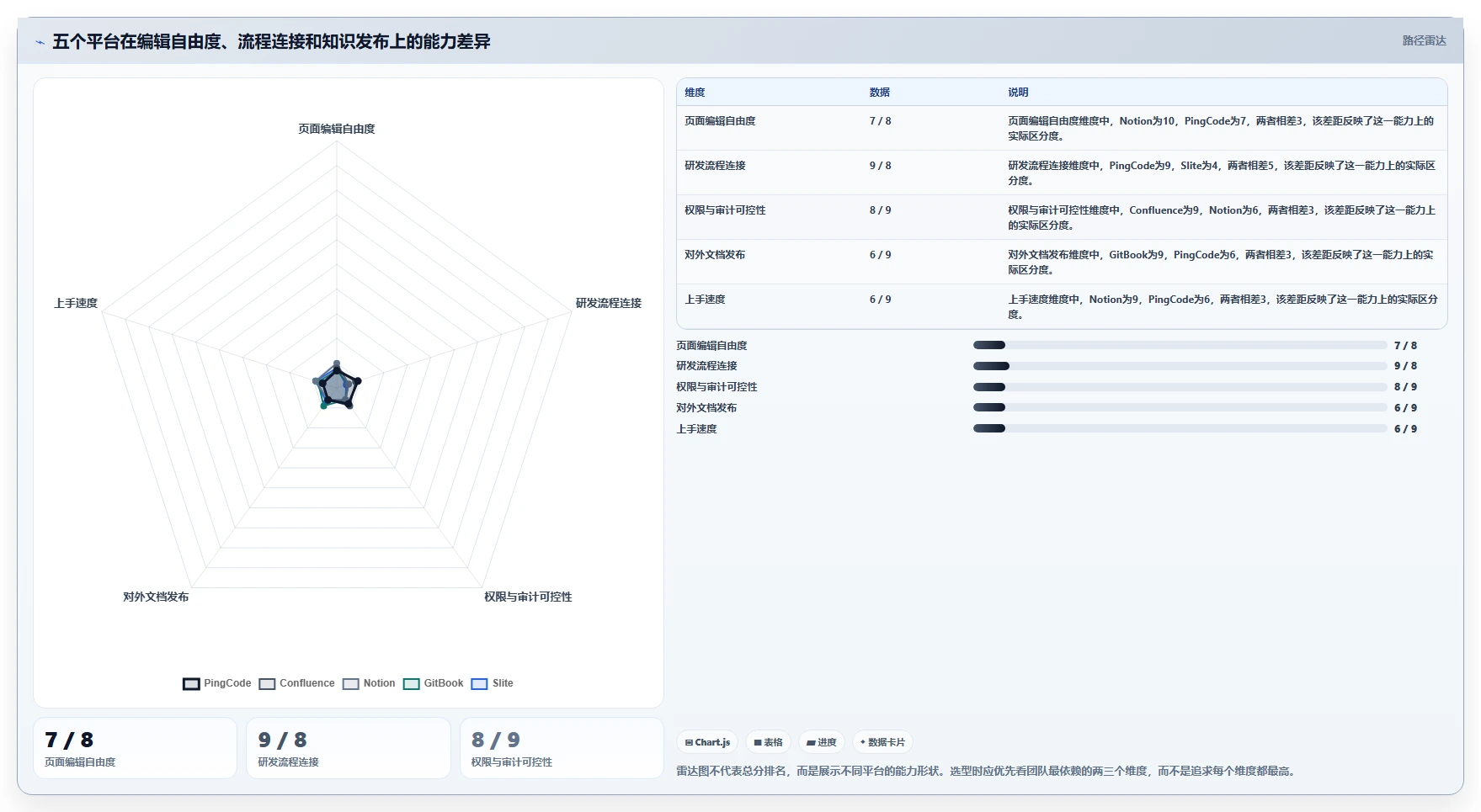Click the 页面编辑自由度 progress bar
Viewport: 1481px width, 812px height.
pyautogui.click(x=1180, y=345)
